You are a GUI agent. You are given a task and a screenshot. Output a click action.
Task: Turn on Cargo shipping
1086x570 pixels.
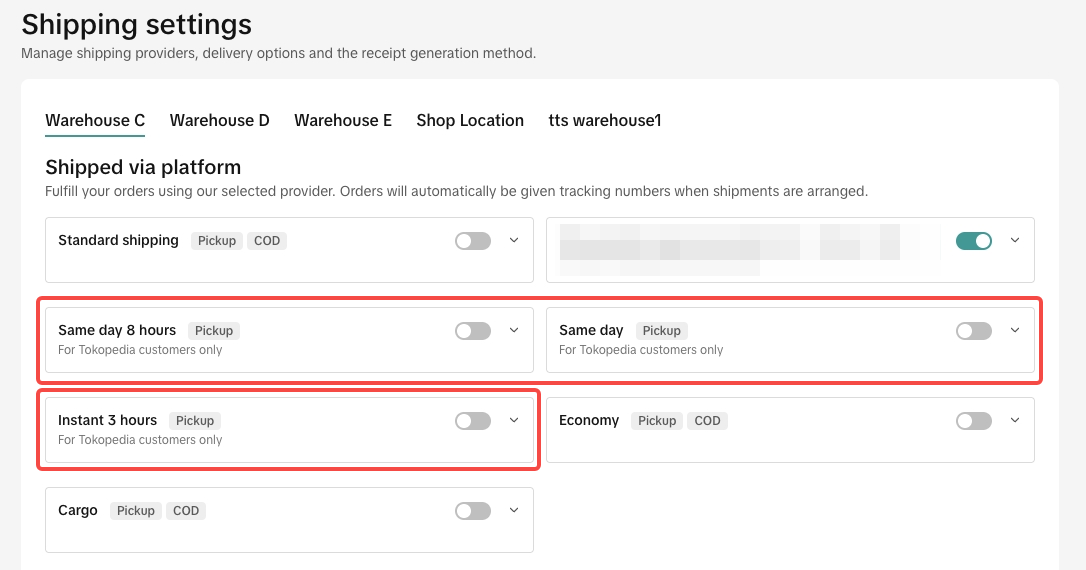pos(472,511)
